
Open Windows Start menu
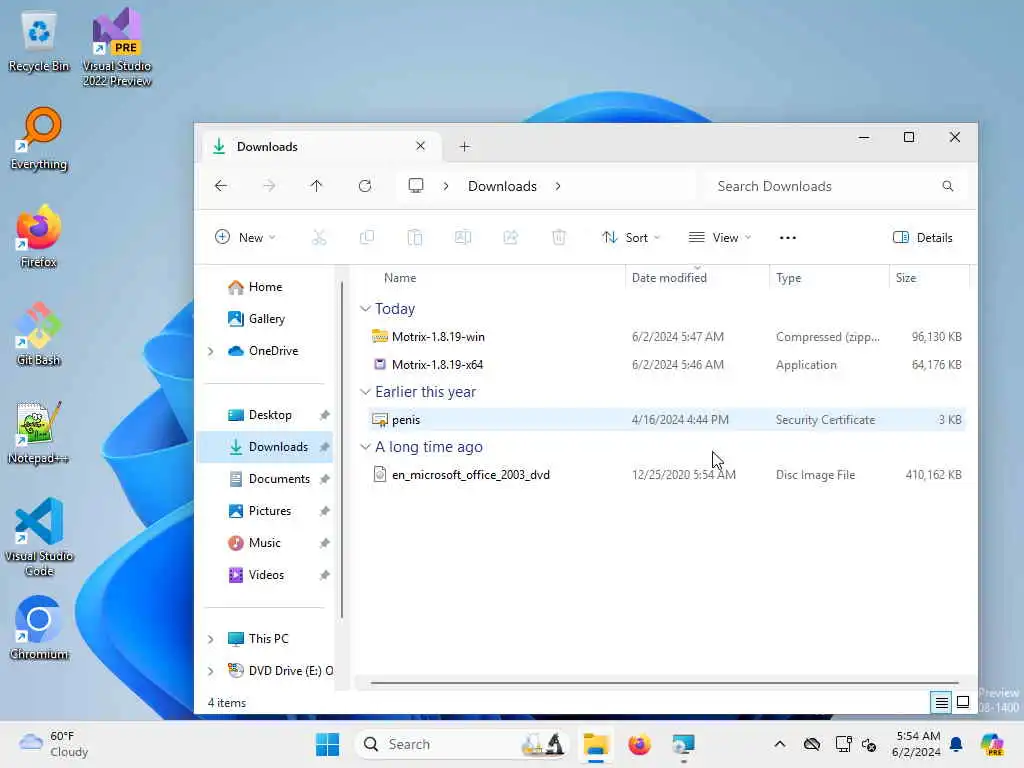tap(327, 744)
